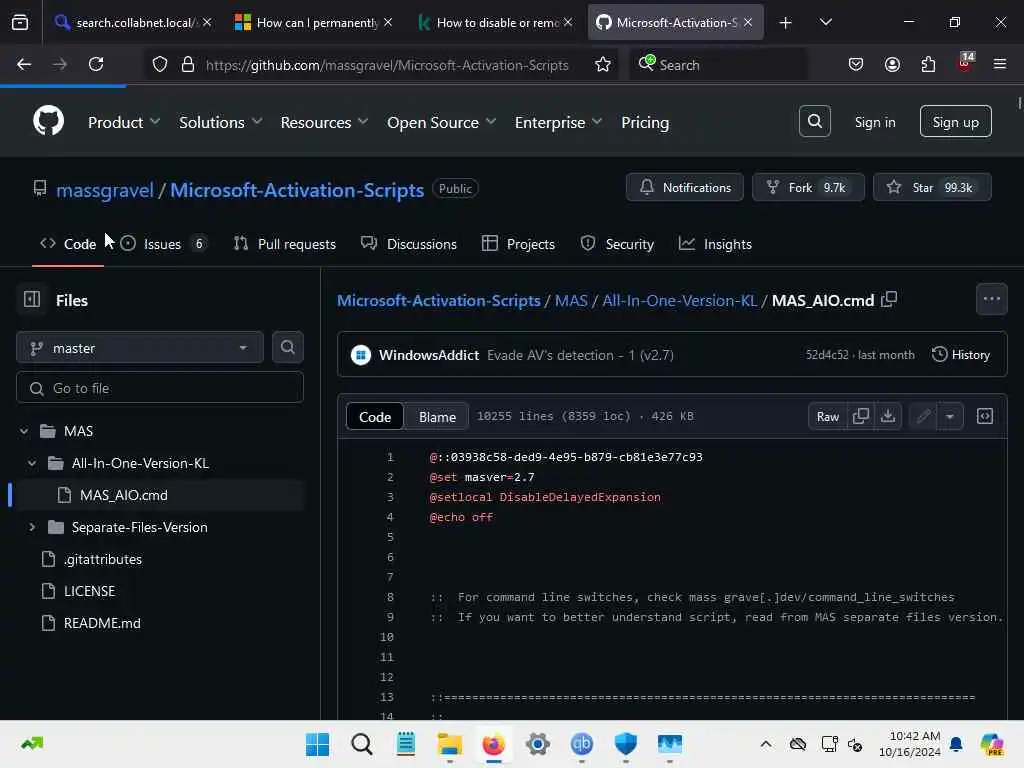Image resolution: width=1024 pixels, height=768 pixels.
Task: Click the Sign up button
Action: pyautogui.click(x=955, y=121)
